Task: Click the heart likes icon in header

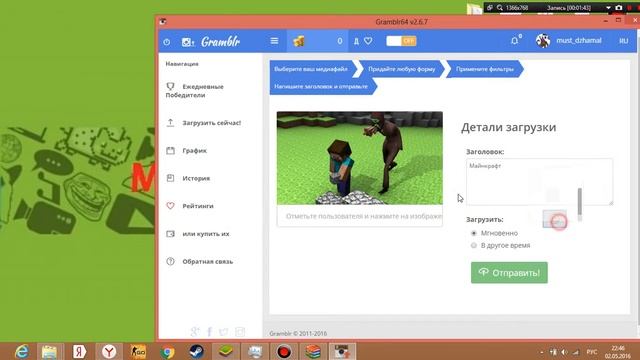Action: (368, 41)
